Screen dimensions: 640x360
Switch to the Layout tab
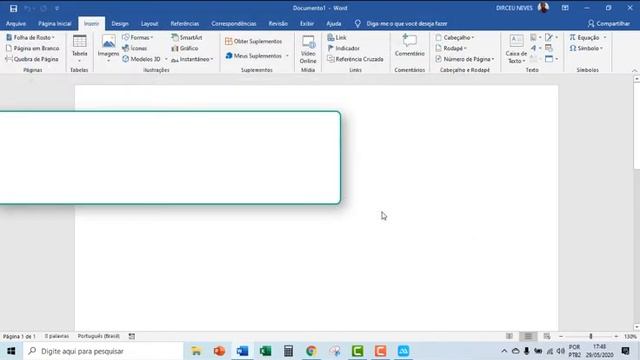[149, 24]
